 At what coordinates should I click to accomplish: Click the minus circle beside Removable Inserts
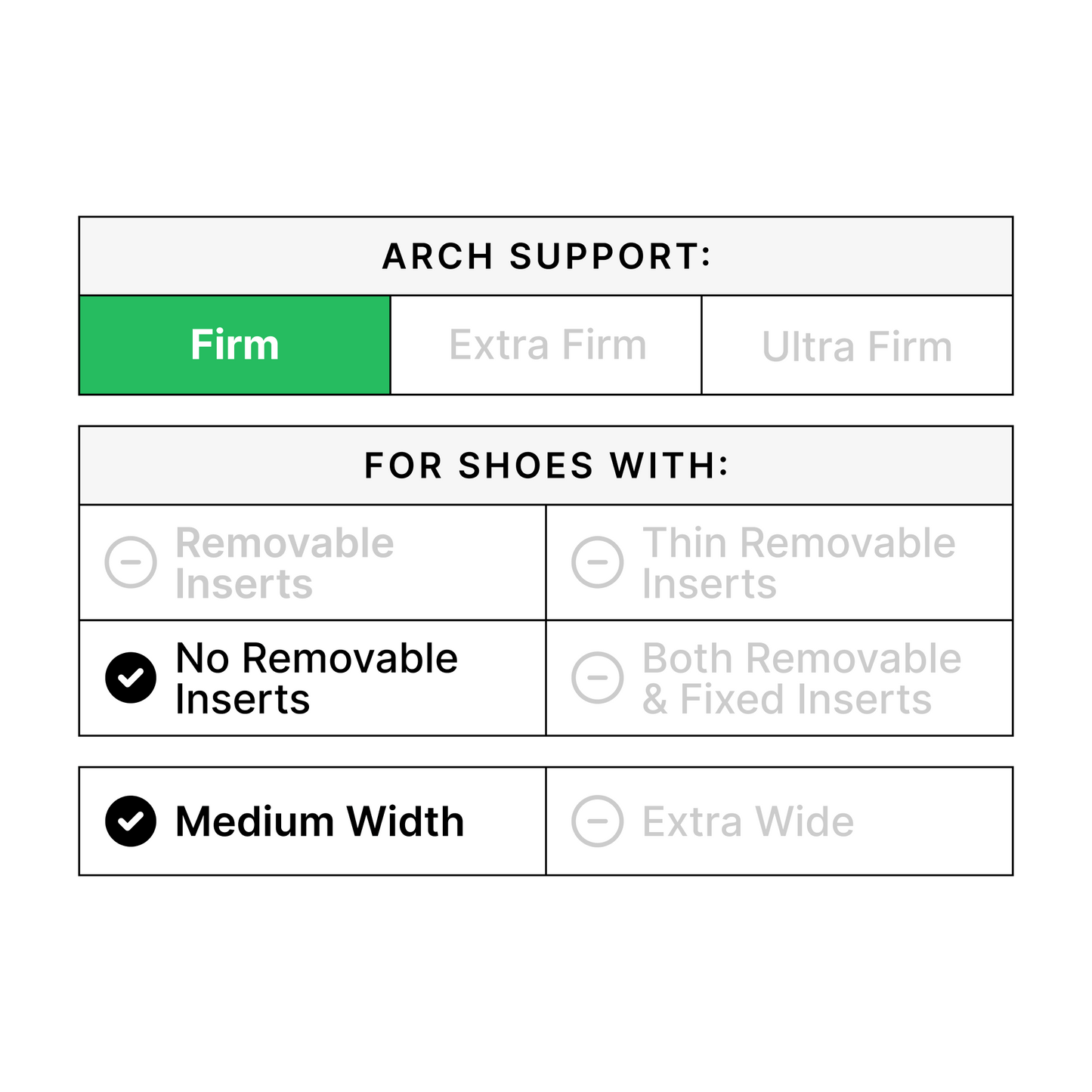(131, 562)
